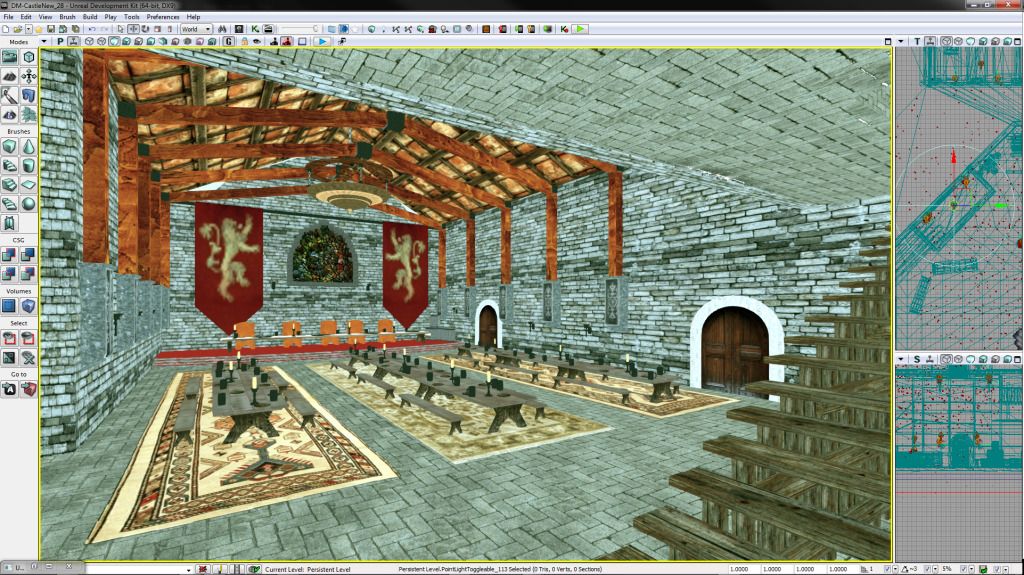Click the binoculars search actors icon
Screen dimensions: 1024x575
(222, 29)
